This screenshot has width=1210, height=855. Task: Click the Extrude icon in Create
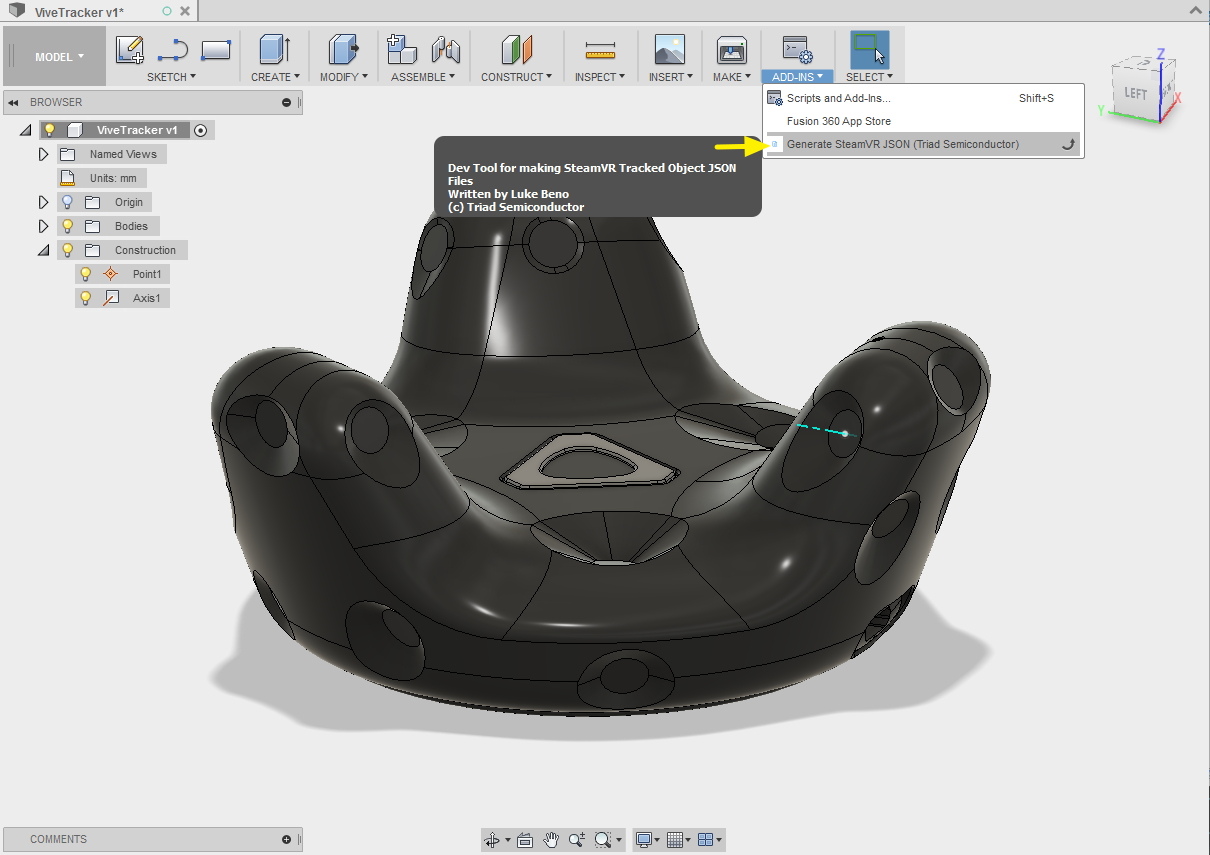274,50
